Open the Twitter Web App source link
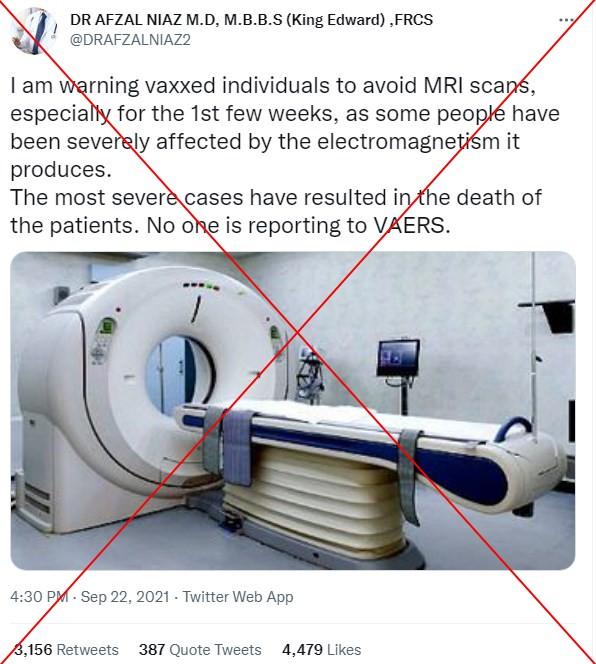596x664 pixels. [x=238, y=597]
